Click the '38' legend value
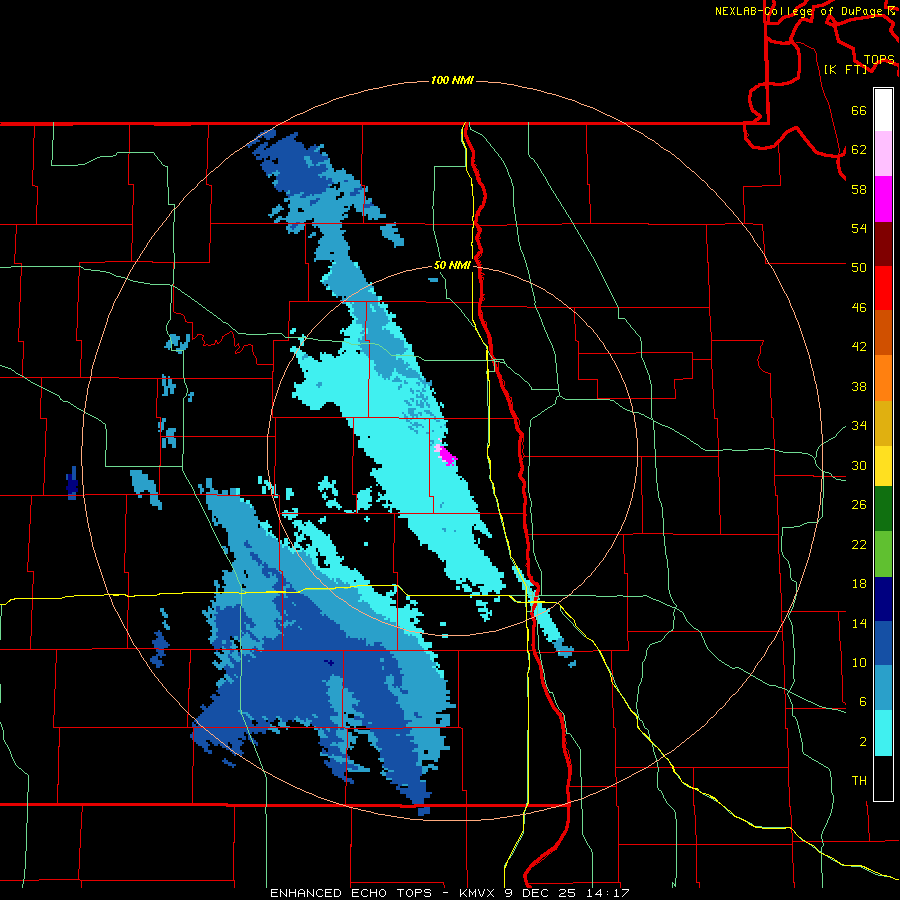 (859, 387)
